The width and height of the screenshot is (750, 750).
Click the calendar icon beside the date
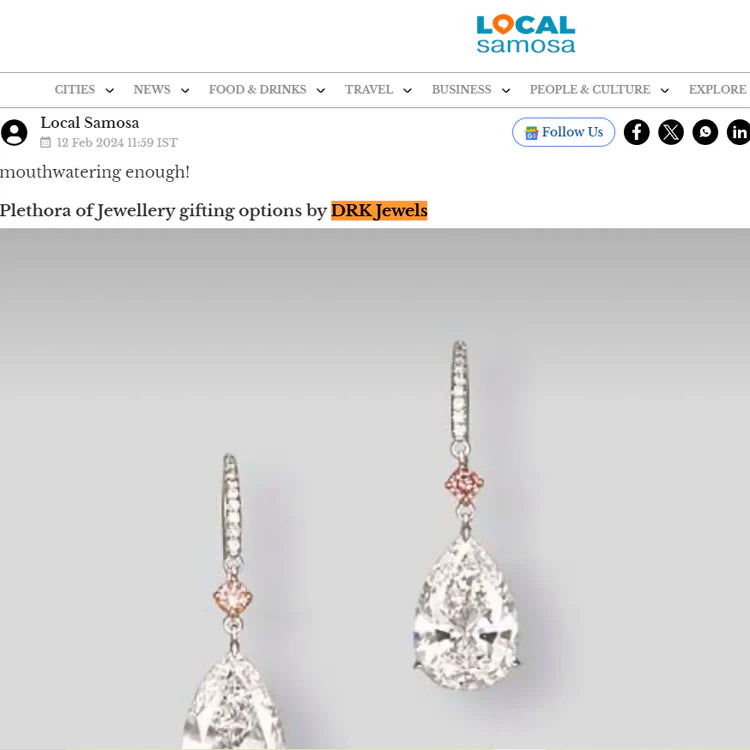45,142
